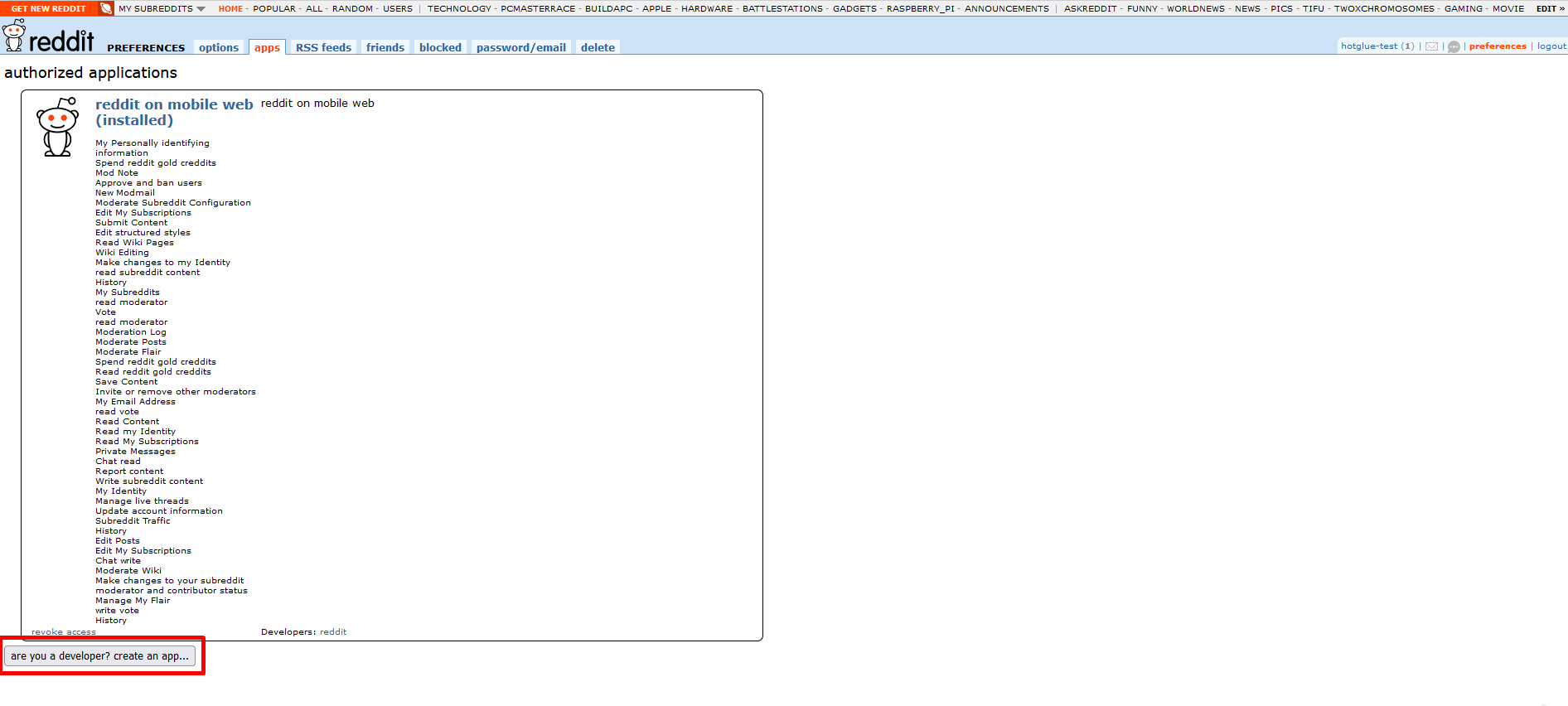
Task: Open 'reddit on mobile web (installed)' title link
Action: click(x=174, y=112)
